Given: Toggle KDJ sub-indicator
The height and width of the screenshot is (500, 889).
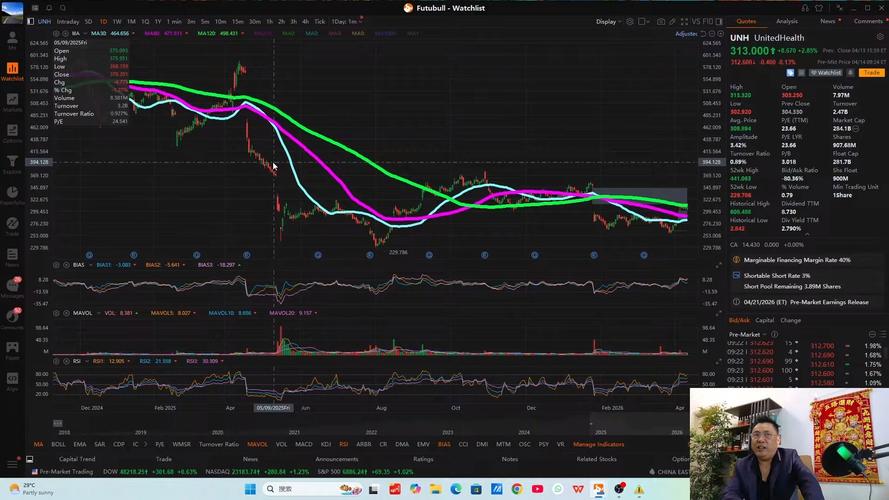Looking at the screenshot, I should 326,444.
